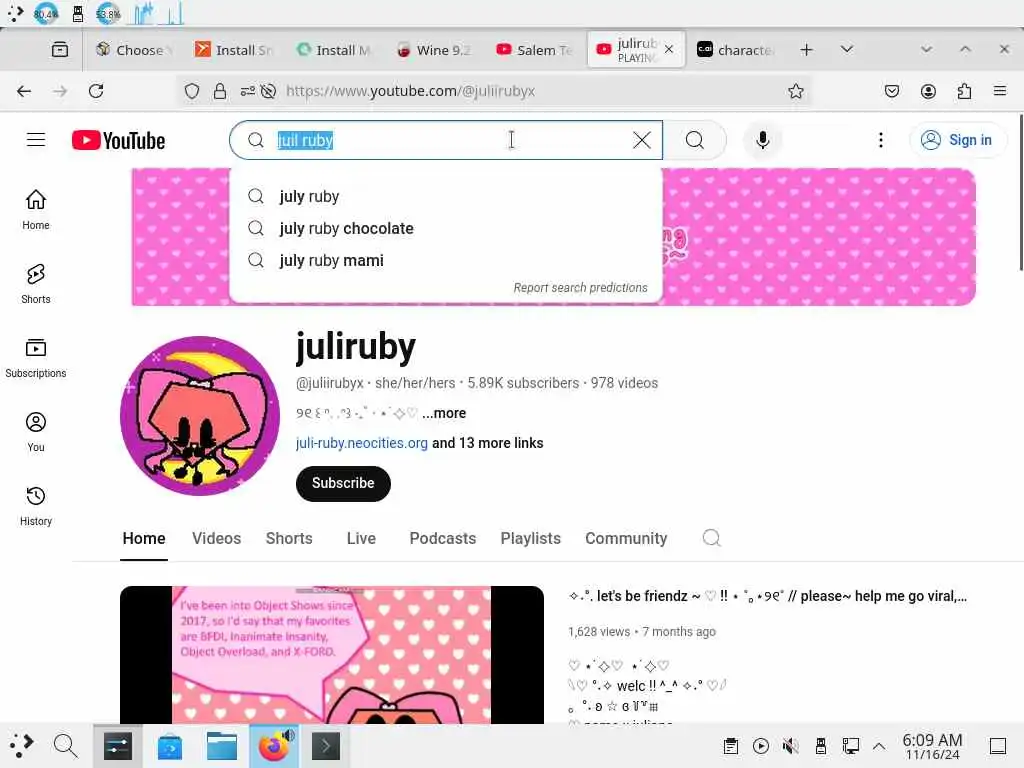This screenshot has width=1024, height=768.
Task: Open Firefox from the taskbar
Action: pyautogui.click(x=274, y=746)
